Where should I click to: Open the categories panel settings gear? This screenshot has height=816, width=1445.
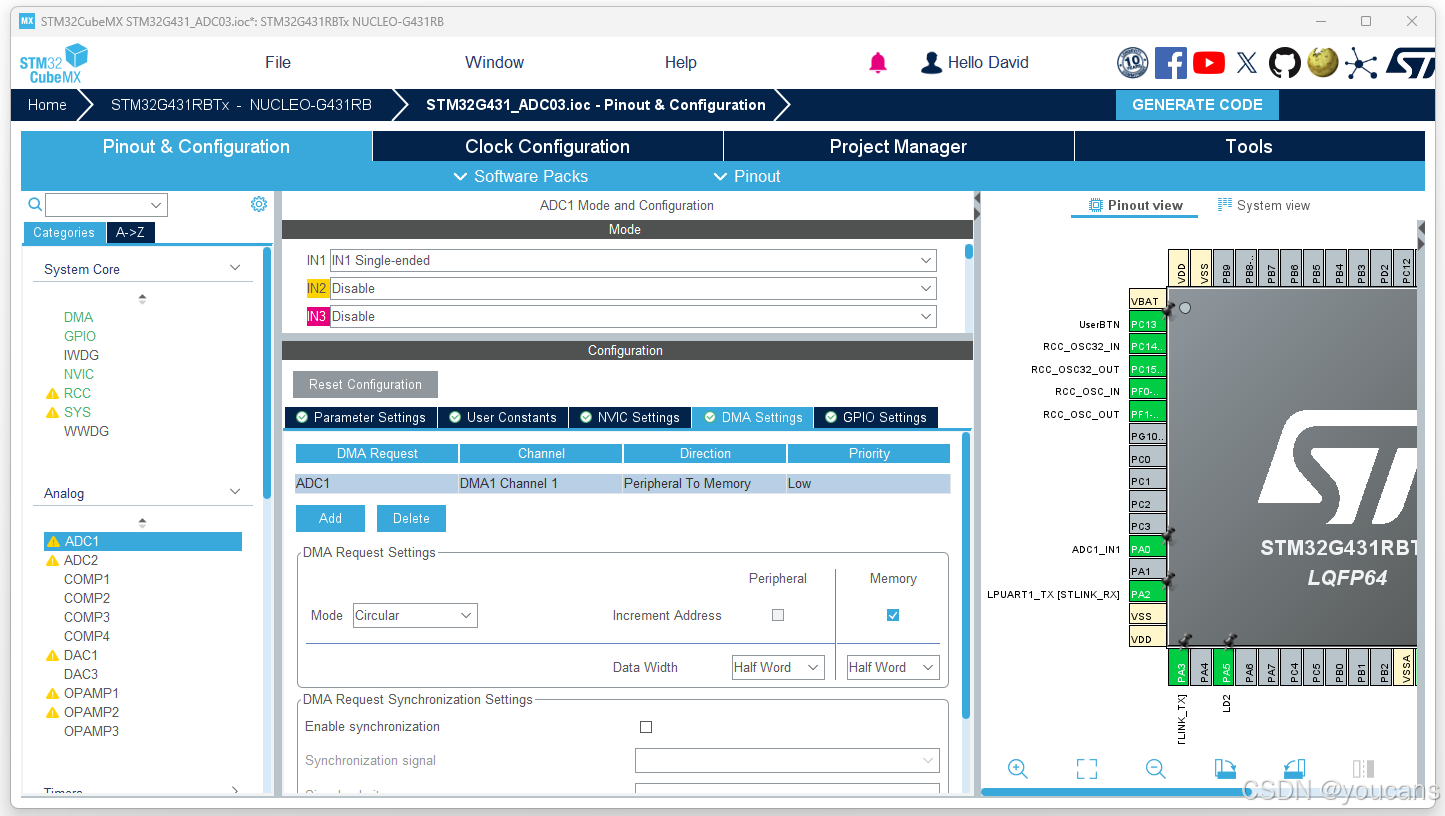[259, 205]
